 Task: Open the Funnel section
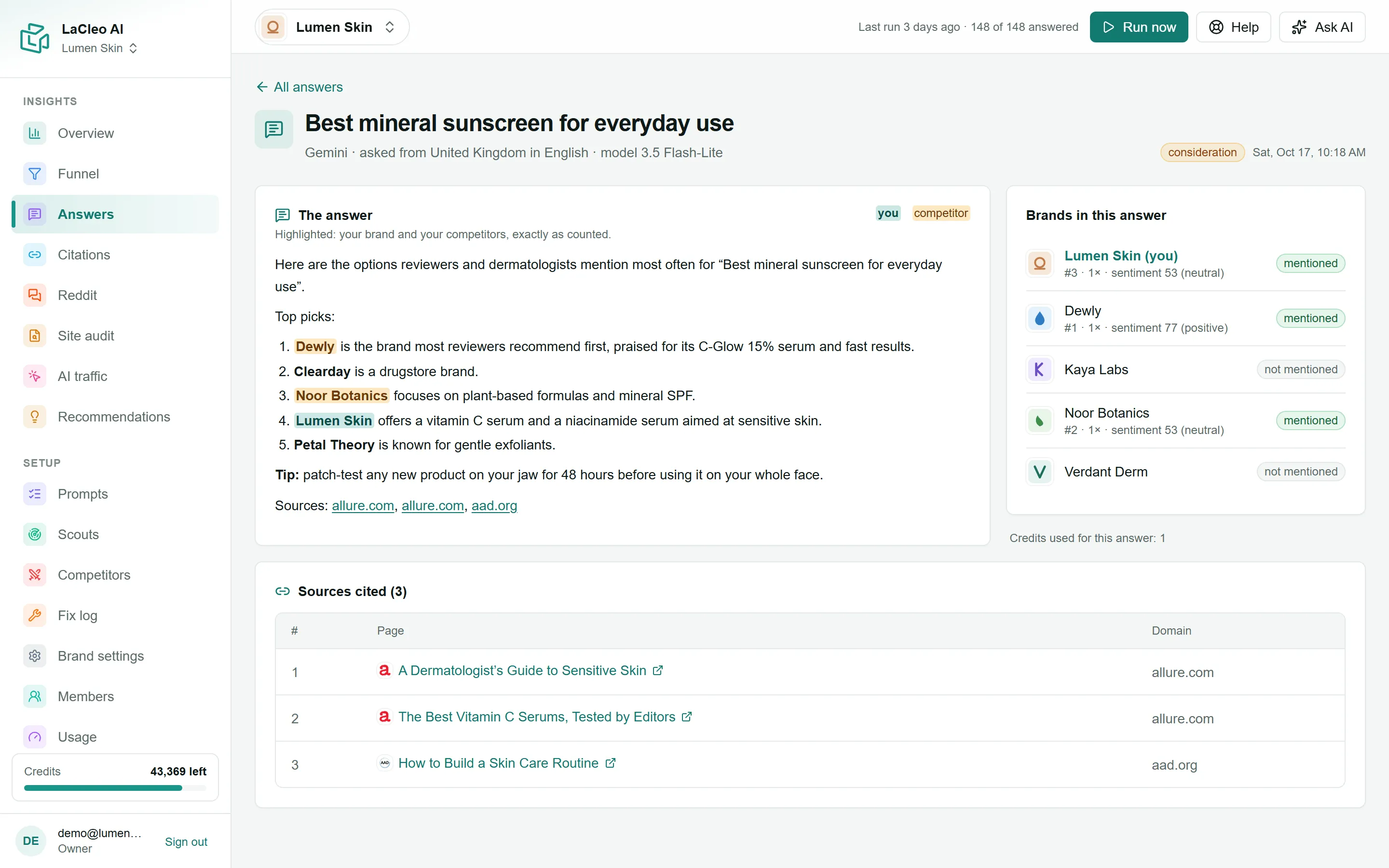pos(115,174)
